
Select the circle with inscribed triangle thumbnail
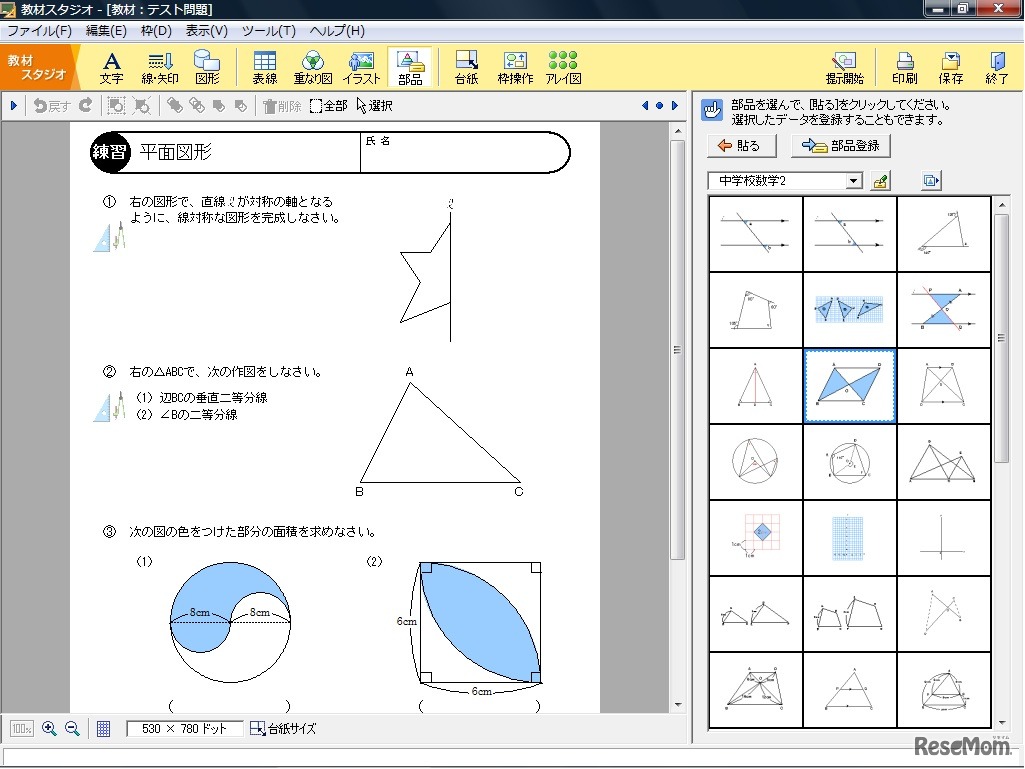tap(756, 461)
